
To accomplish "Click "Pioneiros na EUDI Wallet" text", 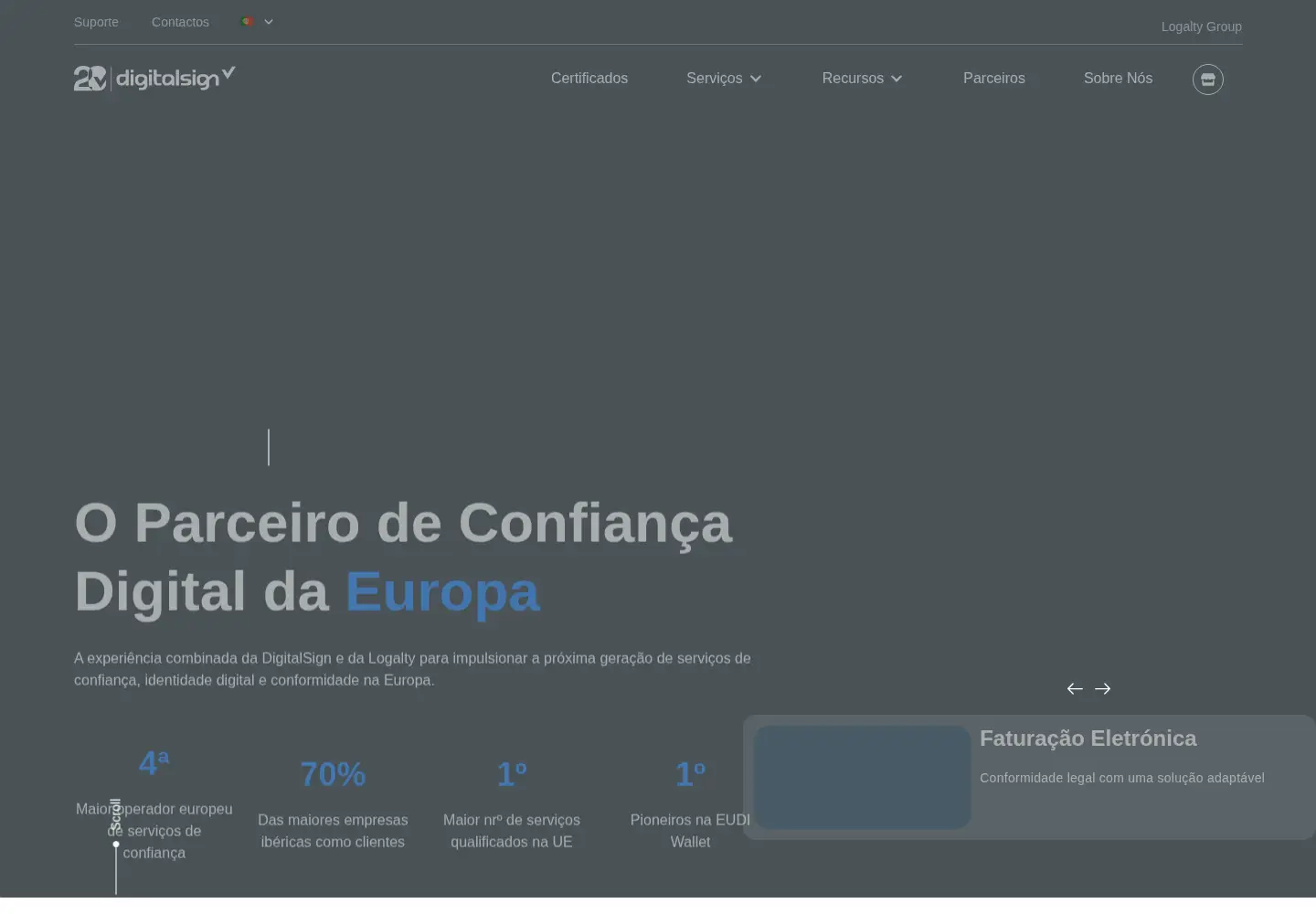I will point(690,831).
